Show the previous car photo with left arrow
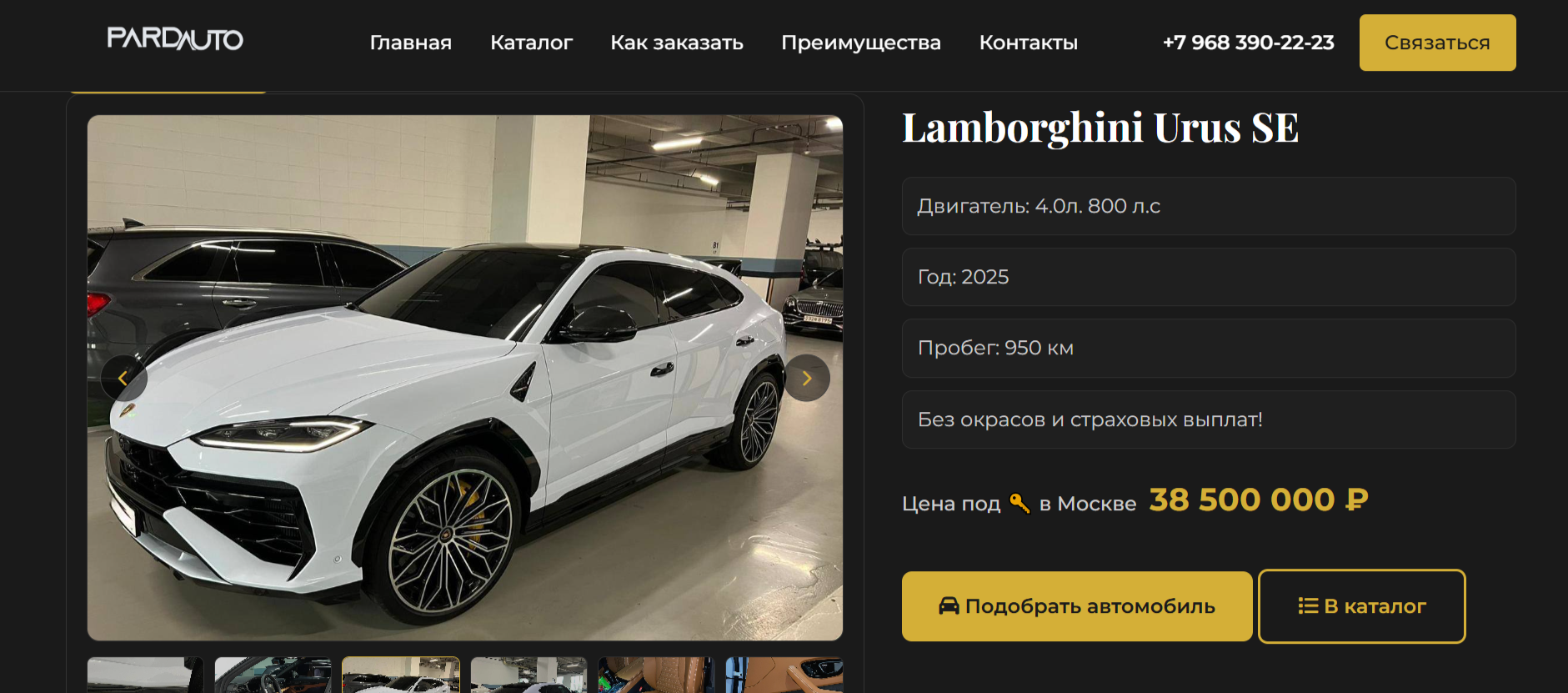Viewport: 1568px width, 693px height. tap(123, 379)
